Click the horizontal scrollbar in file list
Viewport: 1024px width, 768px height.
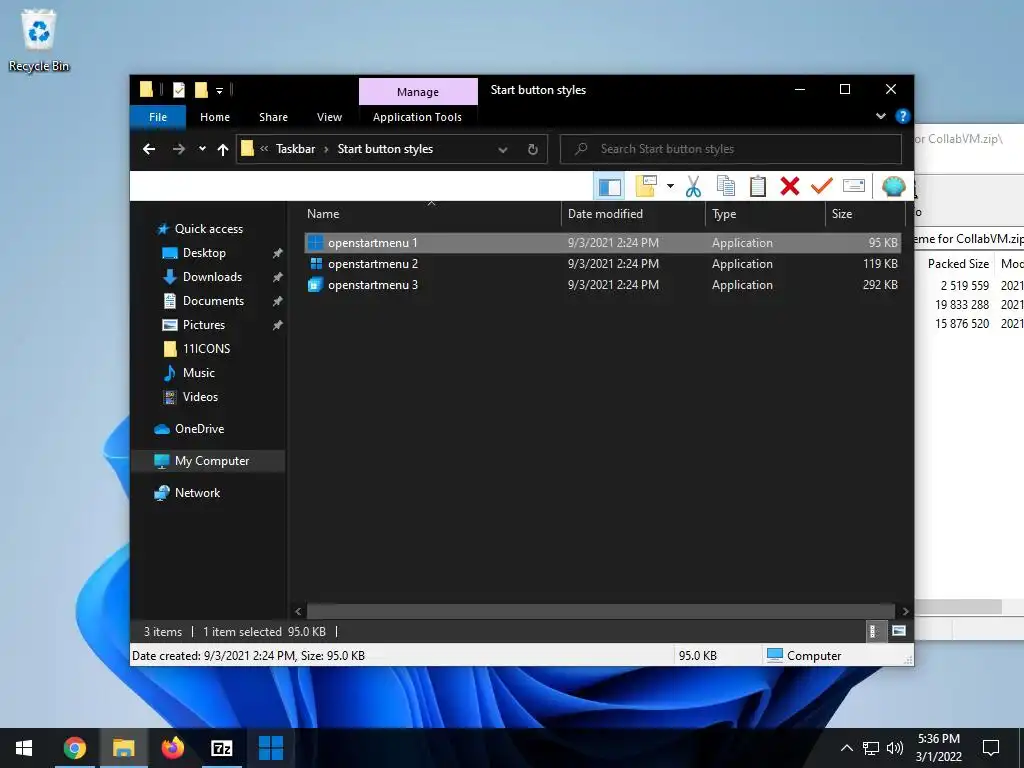pos(600,611)
